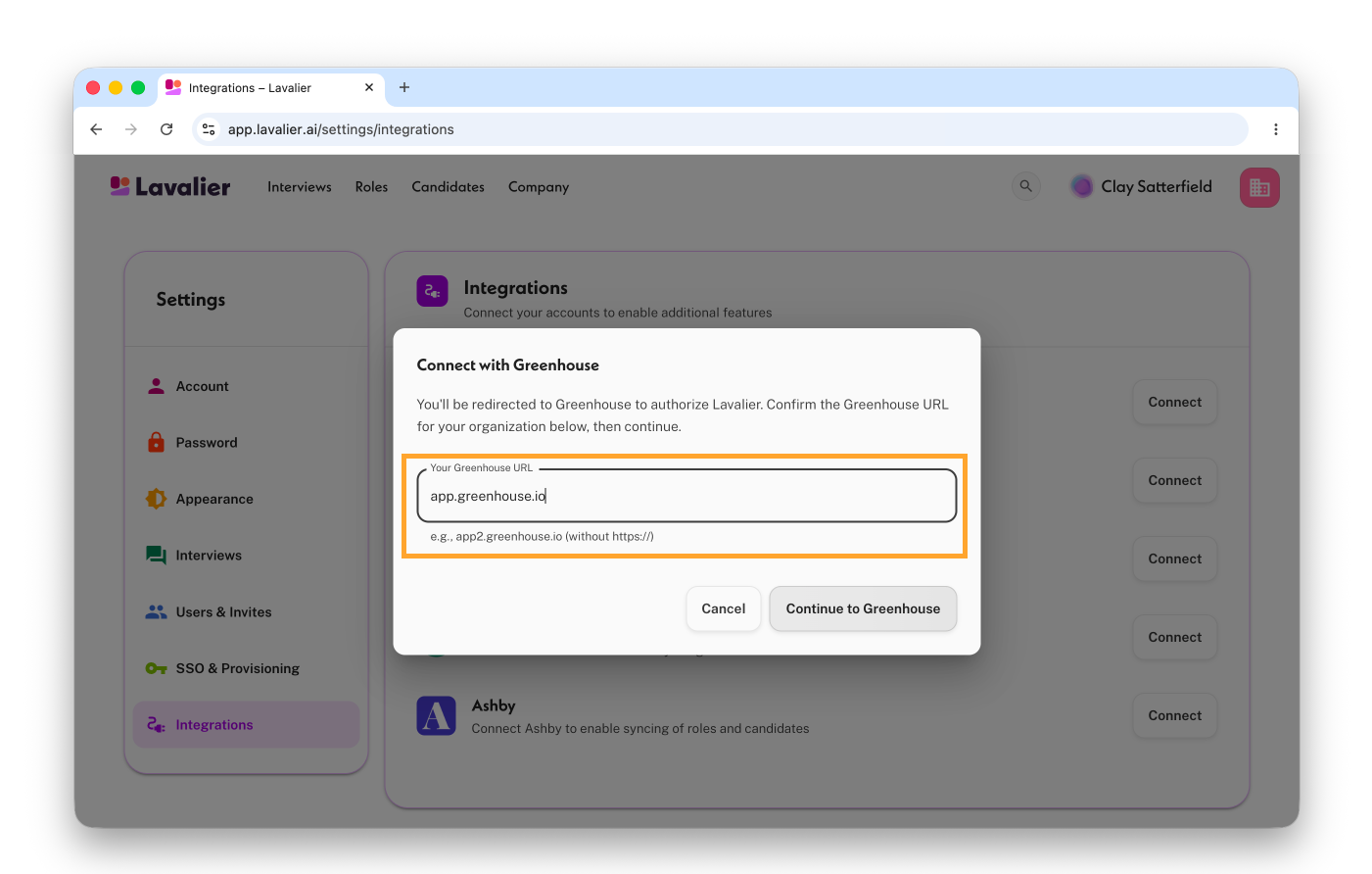Click the e.g., app2.greenhouse.io hint text
This screenshot has height=874, width=1372.
click(x=542, y=536)
